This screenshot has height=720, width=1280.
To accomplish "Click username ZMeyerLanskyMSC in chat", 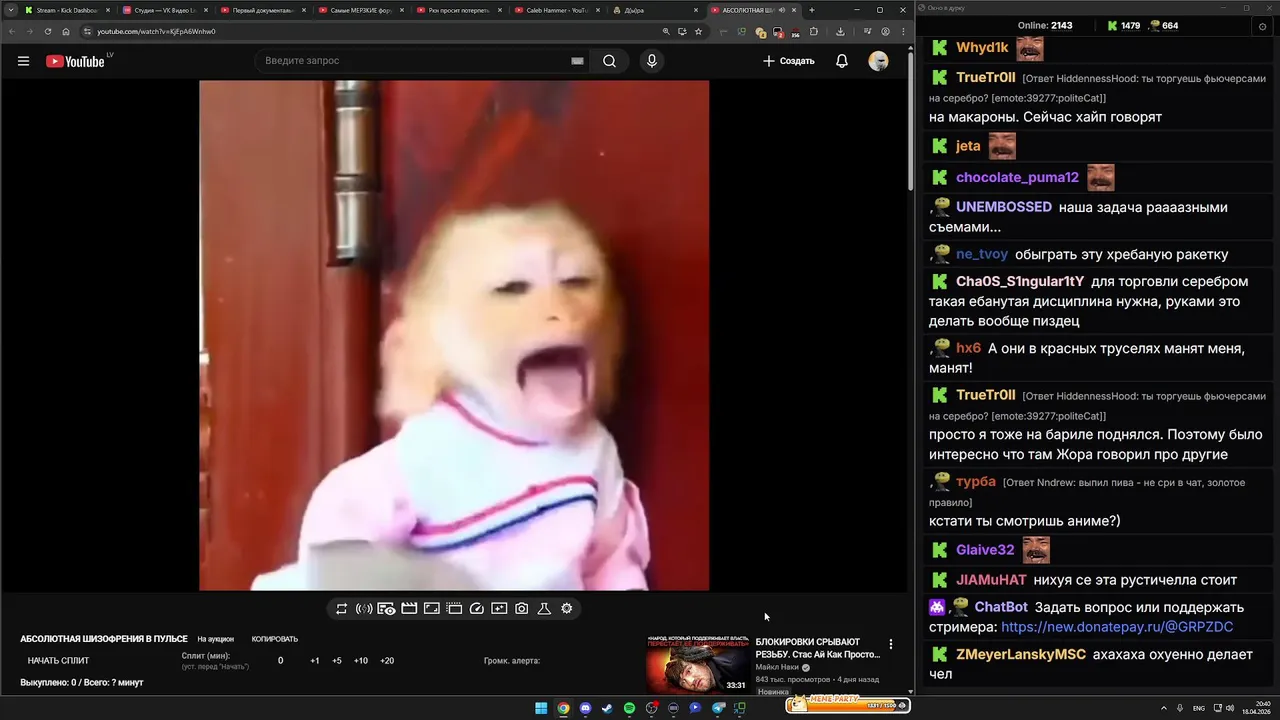I will click(x=1021, y=654).
